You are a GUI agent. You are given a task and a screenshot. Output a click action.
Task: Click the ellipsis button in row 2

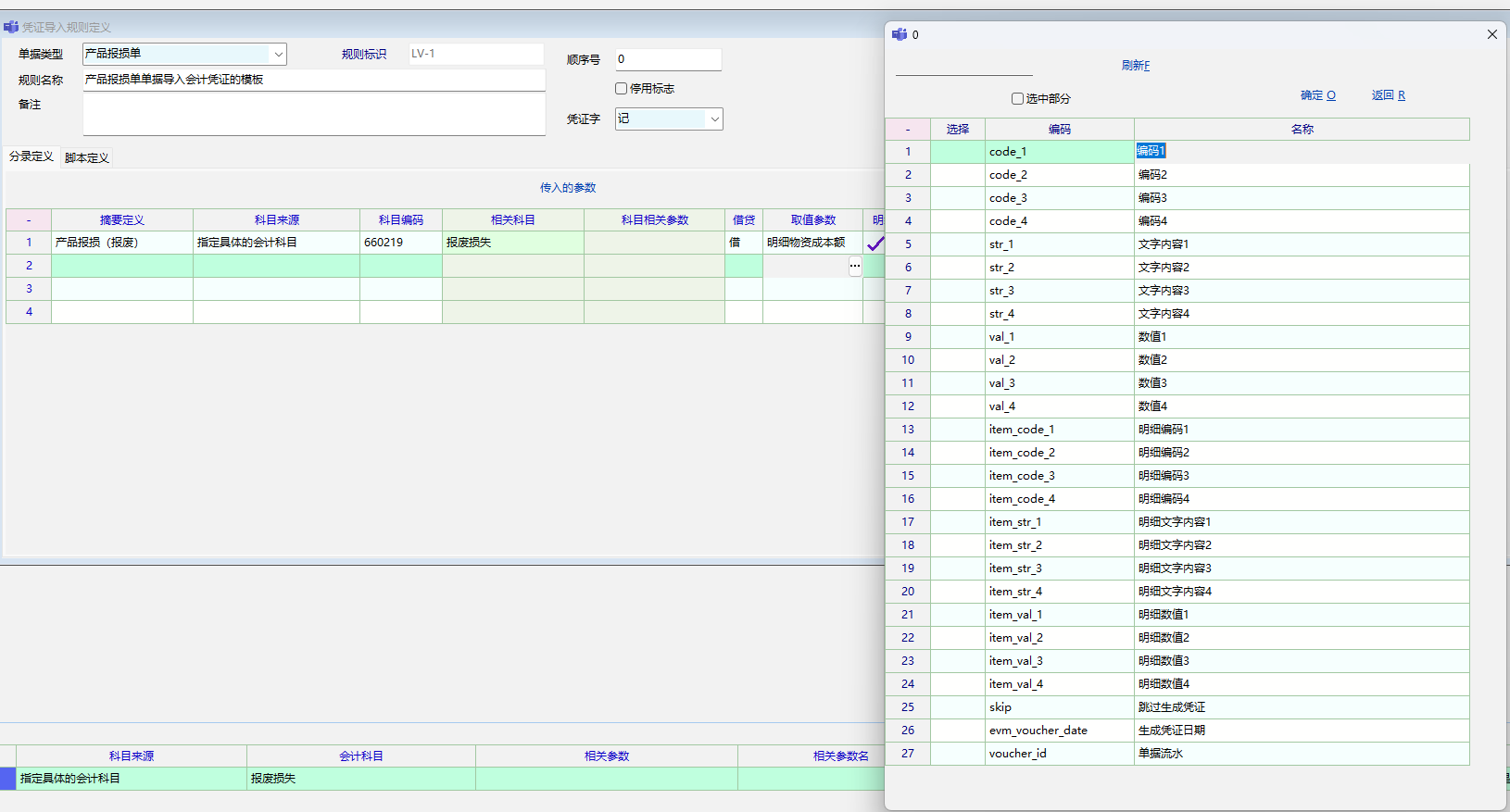854,266
